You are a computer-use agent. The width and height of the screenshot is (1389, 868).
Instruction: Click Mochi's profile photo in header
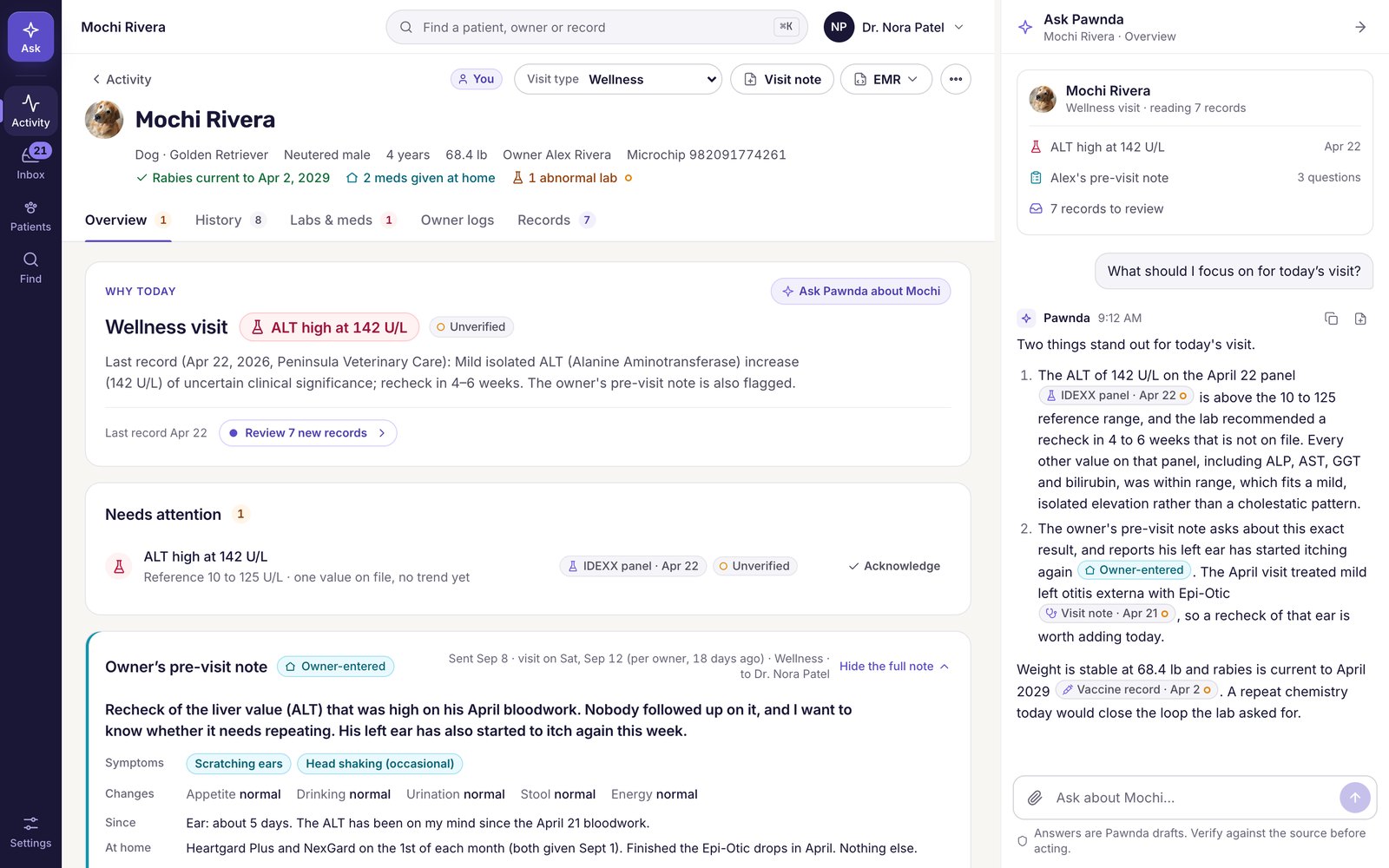[104, 120]
